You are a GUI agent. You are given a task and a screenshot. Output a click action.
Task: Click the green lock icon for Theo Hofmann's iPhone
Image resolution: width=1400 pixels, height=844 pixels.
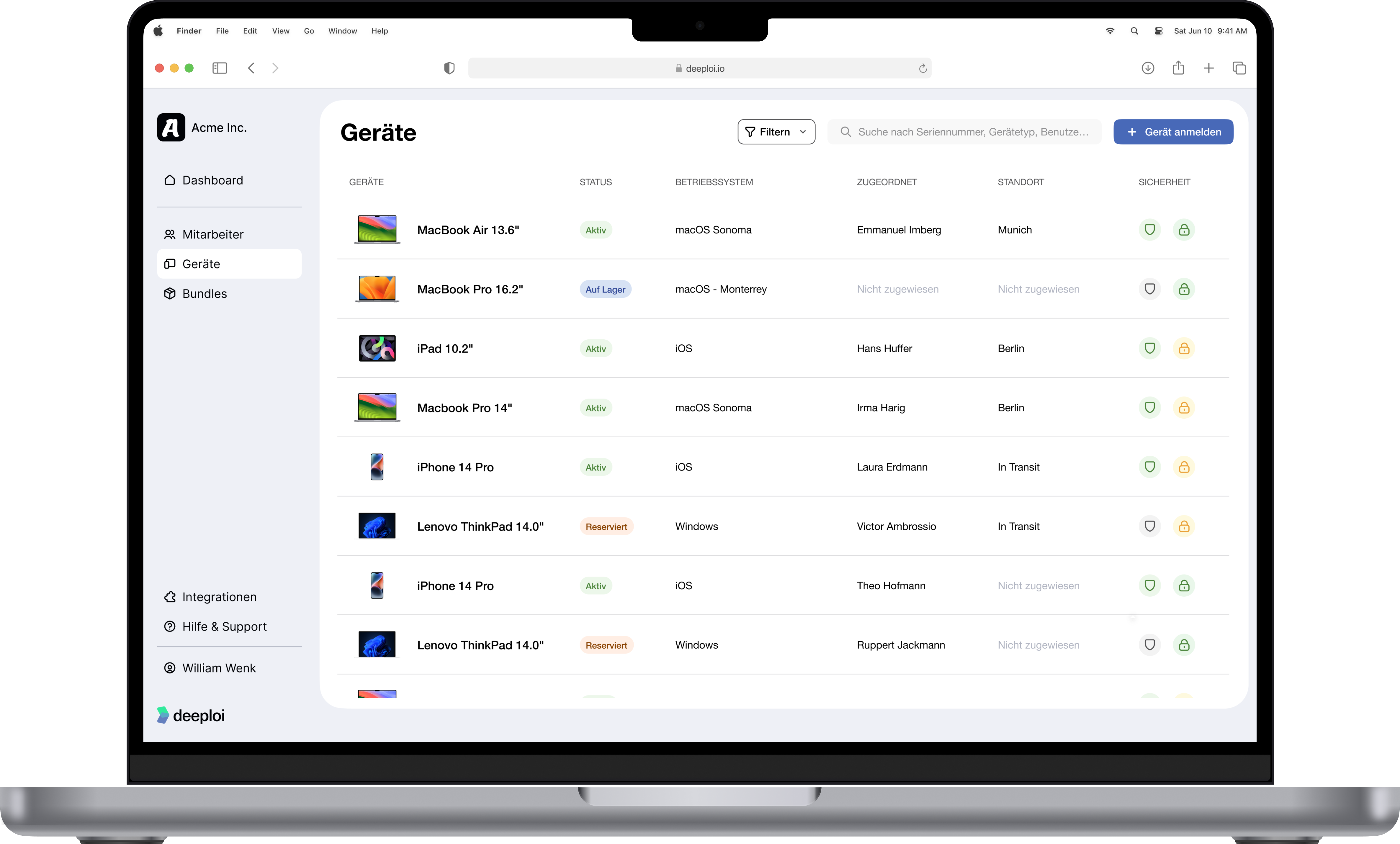(1183, 585)
